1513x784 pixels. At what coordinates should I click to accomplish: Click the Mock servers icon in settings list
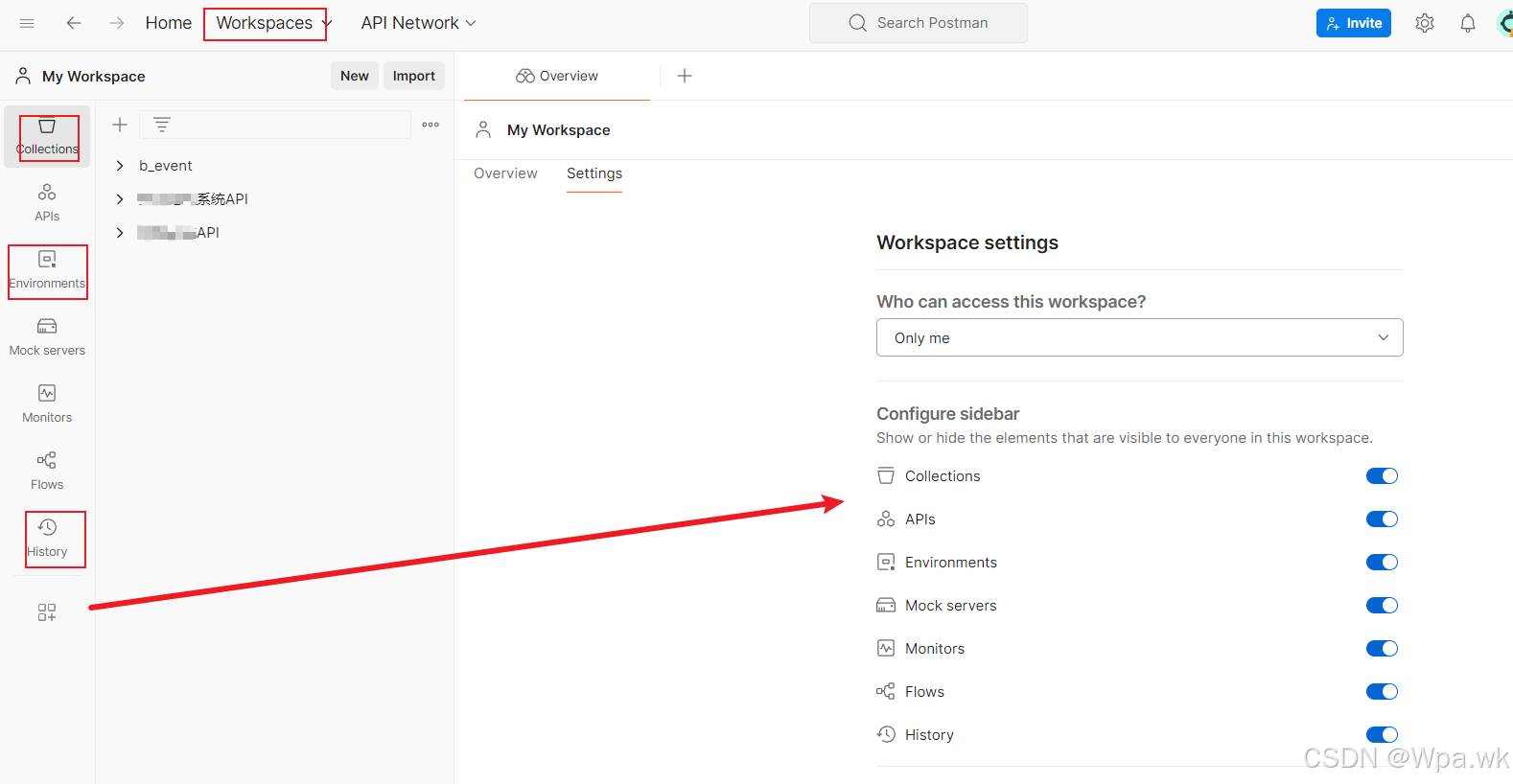pyautogui.click(x=886, y=605)
